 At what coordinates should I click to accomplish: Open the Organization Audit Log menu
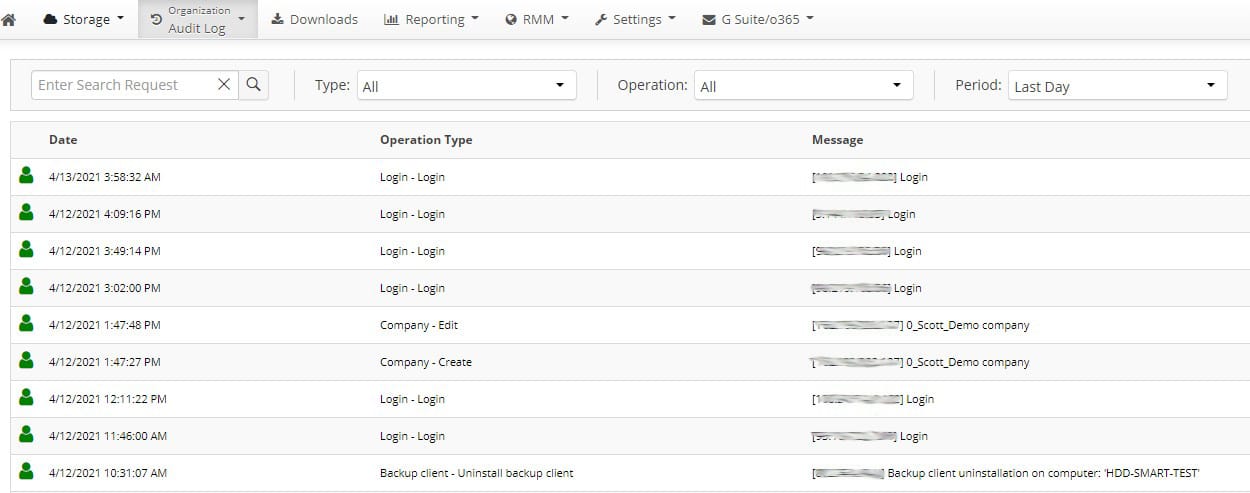click(197, 19)
